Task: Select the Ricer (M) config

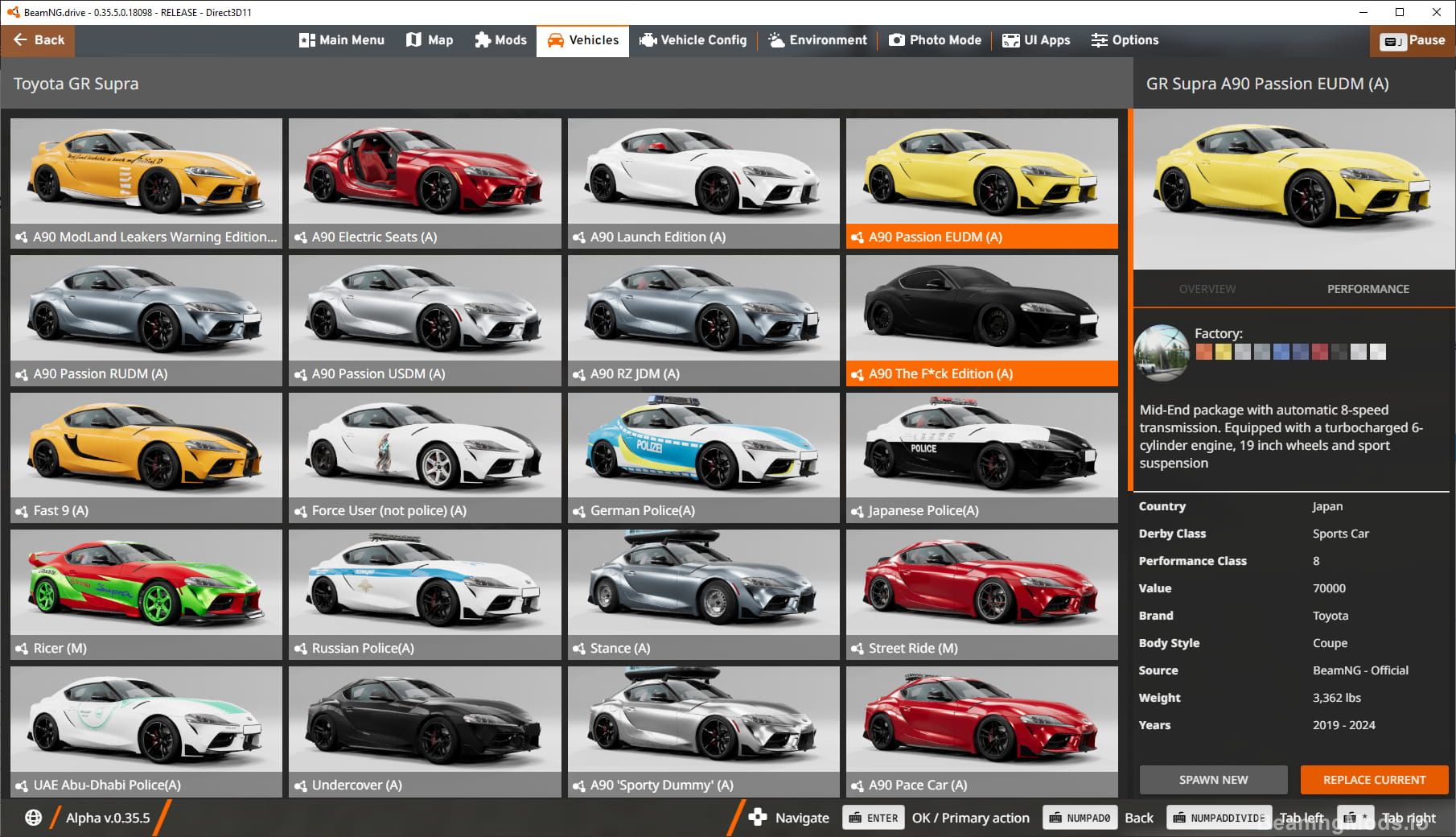Action: (x=146, y=594)
